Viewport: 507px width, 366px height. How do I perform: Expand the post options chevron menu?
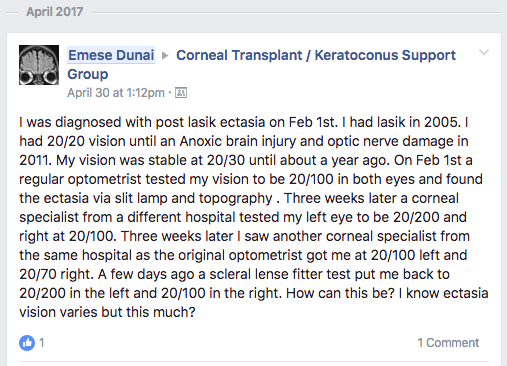[x=484, y=52]
